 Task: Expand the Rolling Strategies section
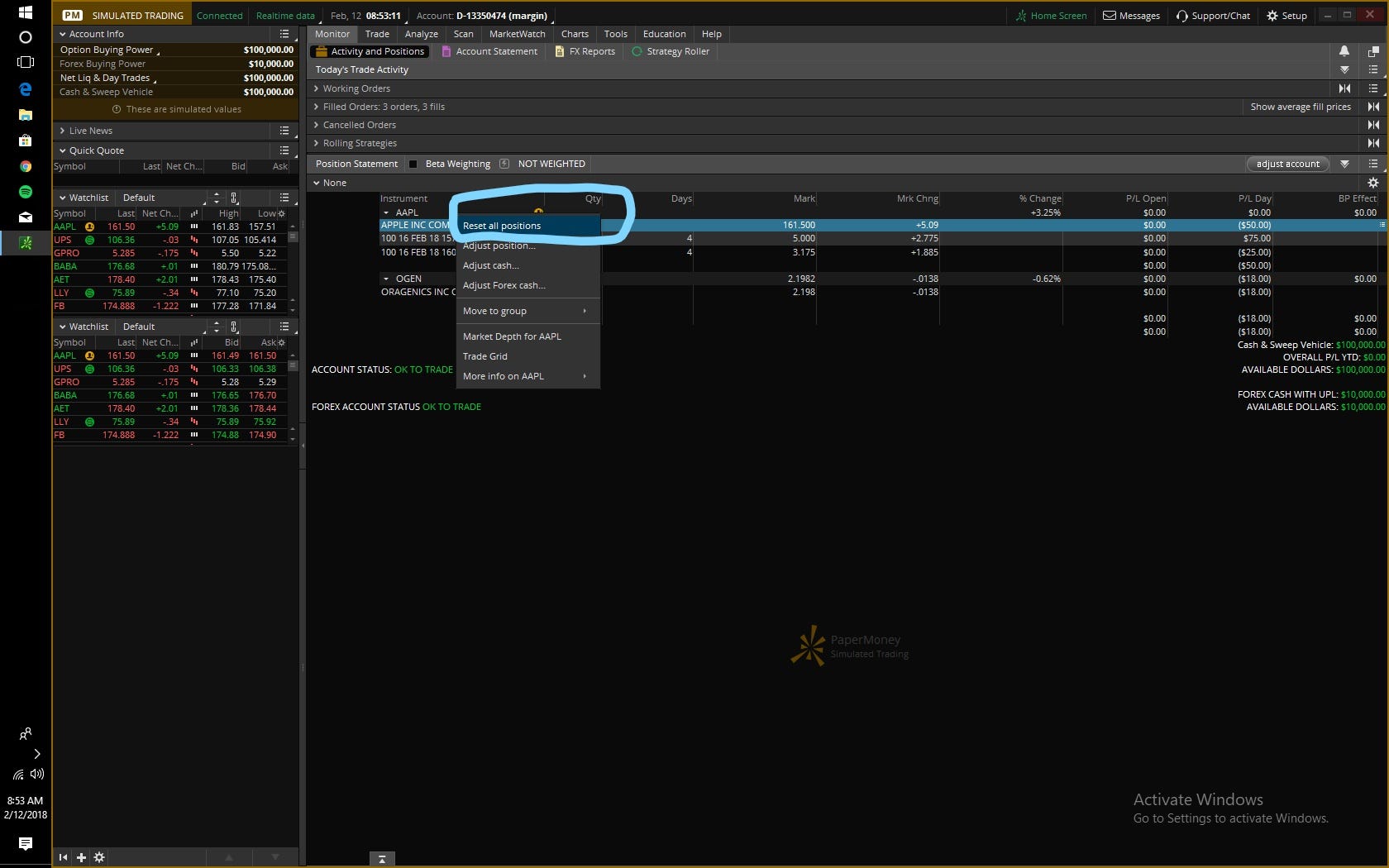pyautogui.click(x=316, y=143)
